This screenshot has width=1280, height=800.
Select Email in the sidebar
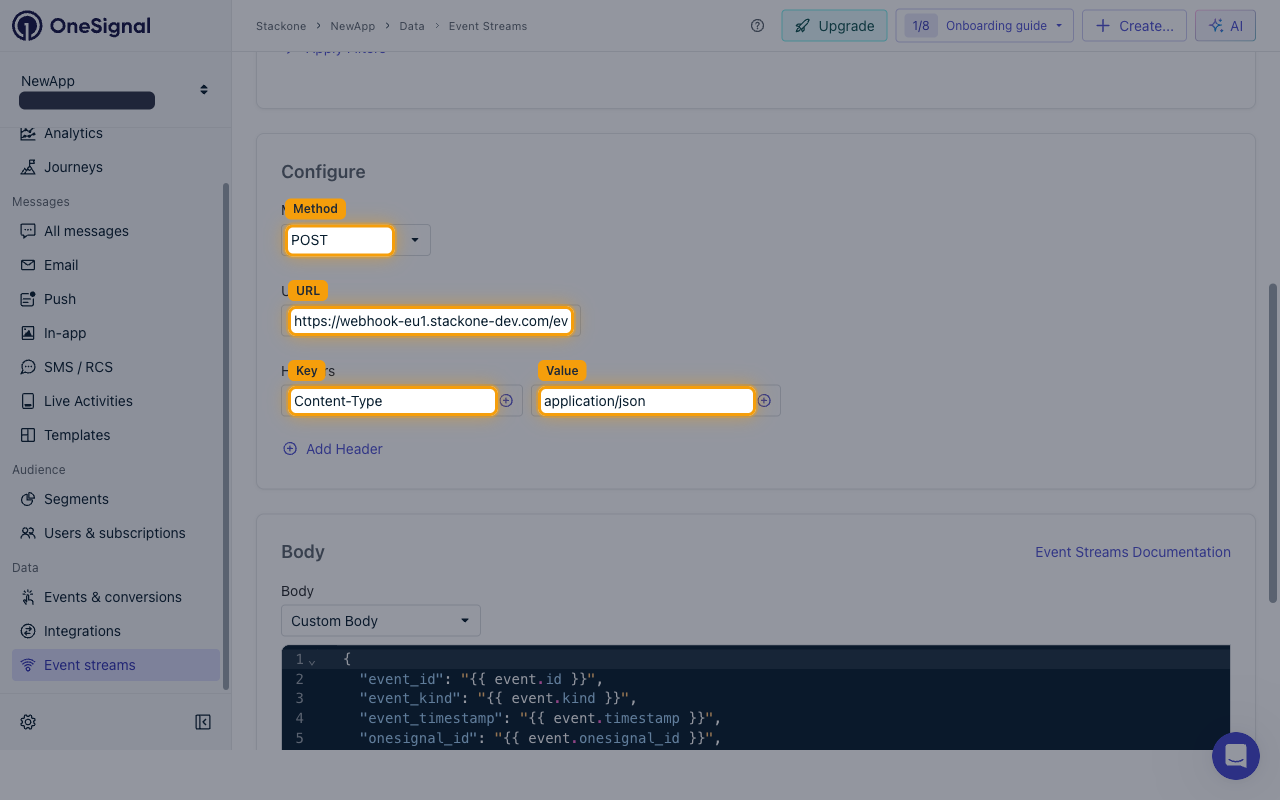pyautogui.click(x=61, y=265)
